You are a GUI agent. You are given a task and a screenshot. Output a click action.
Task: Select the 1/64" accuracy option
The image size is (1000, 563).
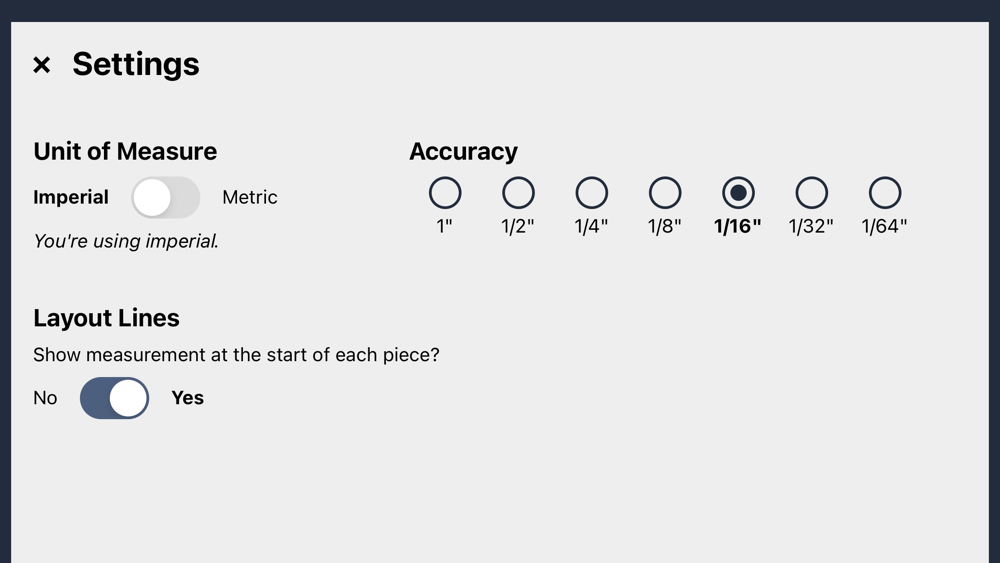885,192
